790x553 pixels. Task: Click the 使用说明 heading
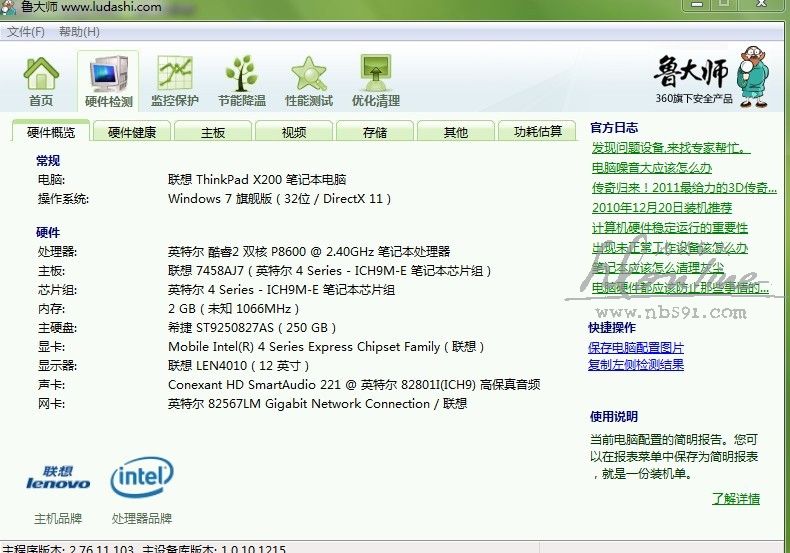pyautogui.click(x=614, y=417)
